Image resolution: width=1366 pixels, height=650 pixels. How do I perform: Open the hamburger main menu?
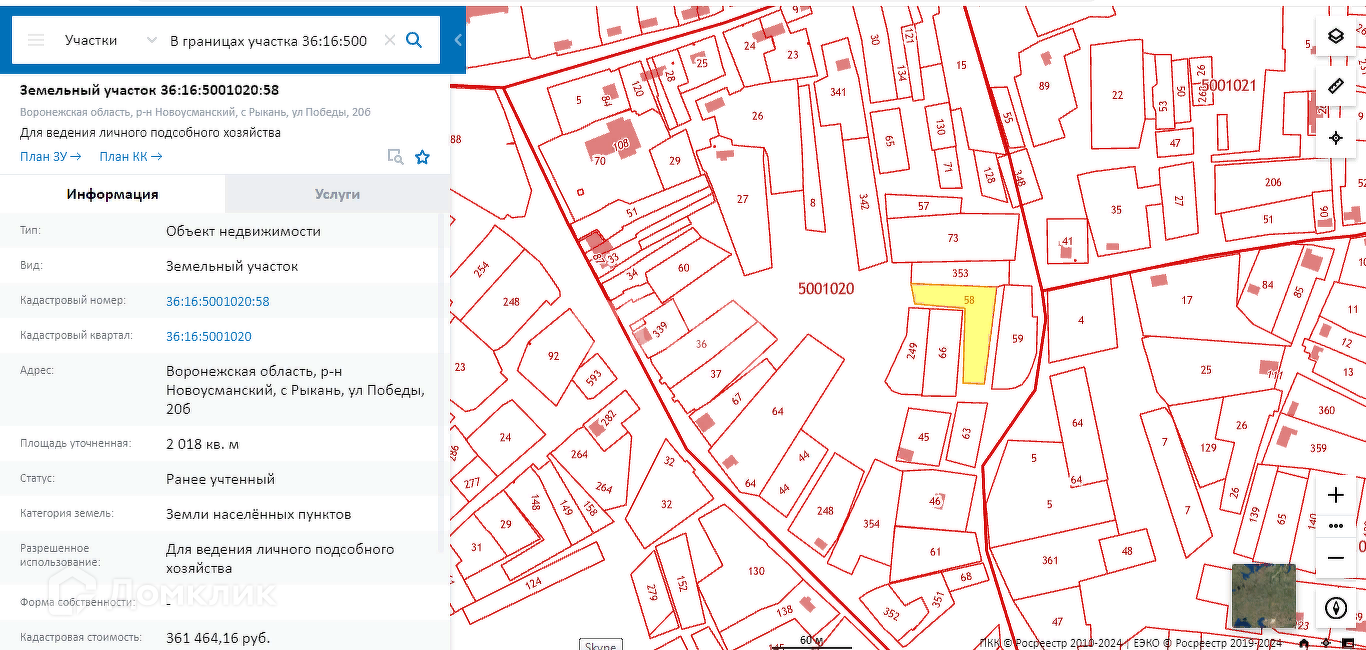click(36, 40)
